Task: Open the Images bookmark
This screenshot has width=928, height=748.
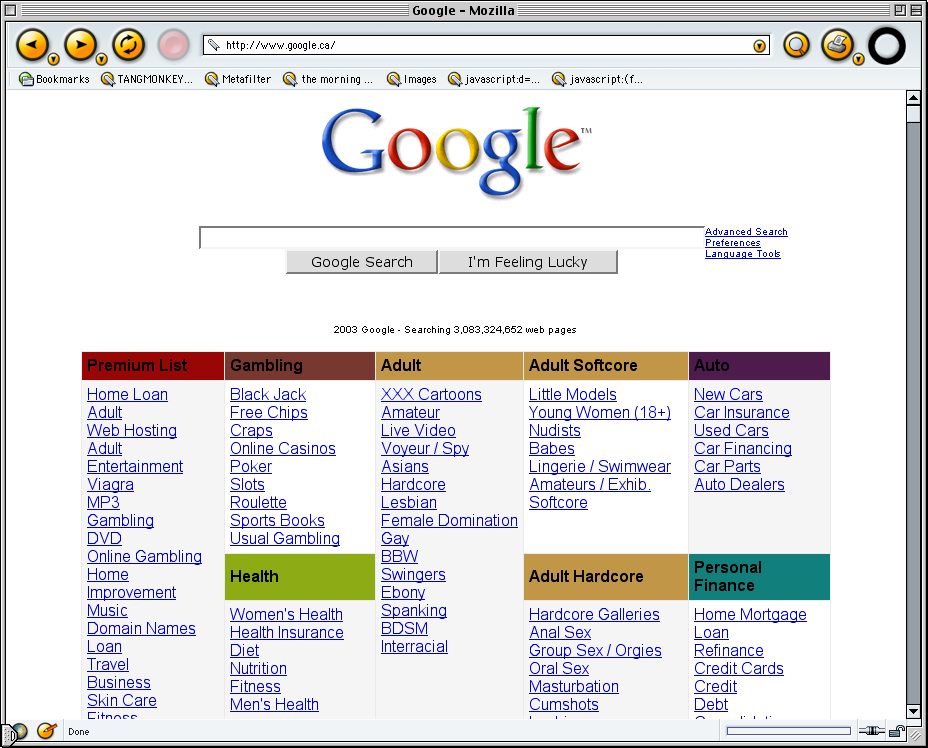Action: (x=412, y=79)
